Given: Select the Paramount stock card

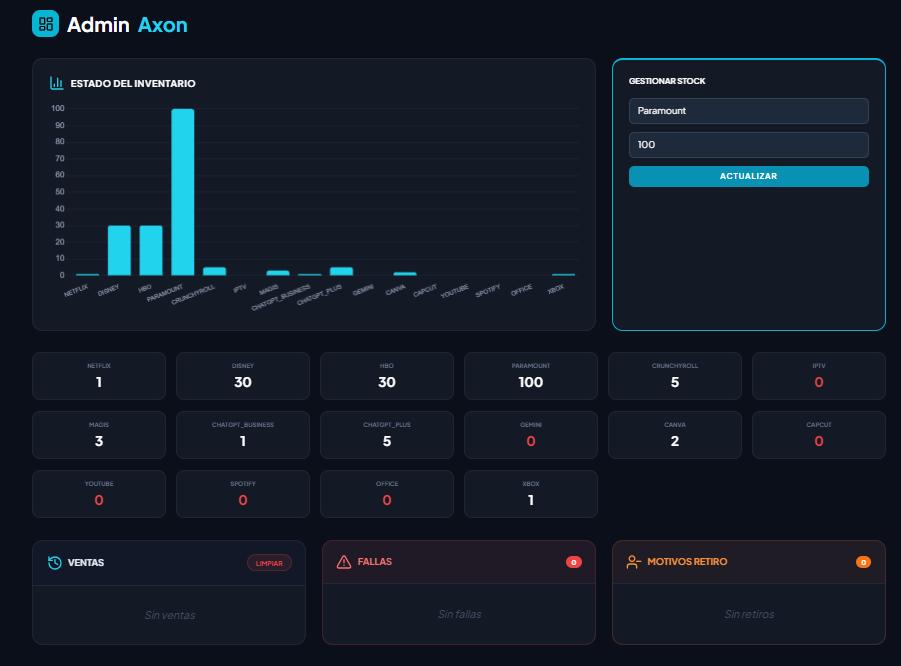Looking at the screenshot, I should pos(531,376).
